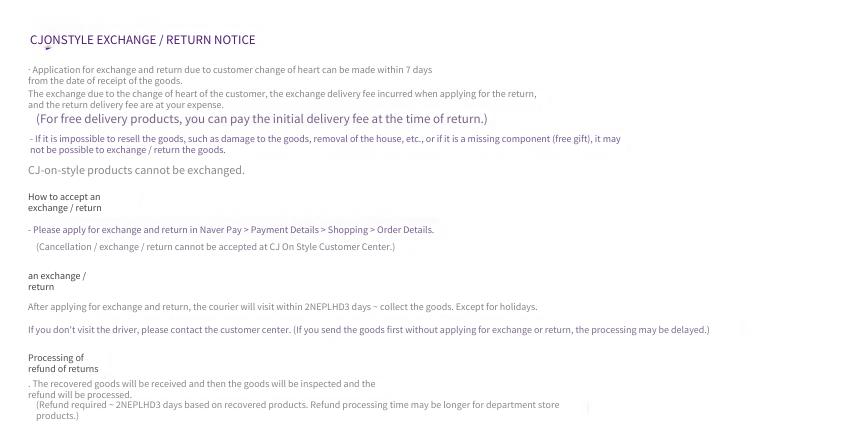Click the impossible to resell goods sentence
The width and height of the screenshot is (855, 448).
coord(325,144)
